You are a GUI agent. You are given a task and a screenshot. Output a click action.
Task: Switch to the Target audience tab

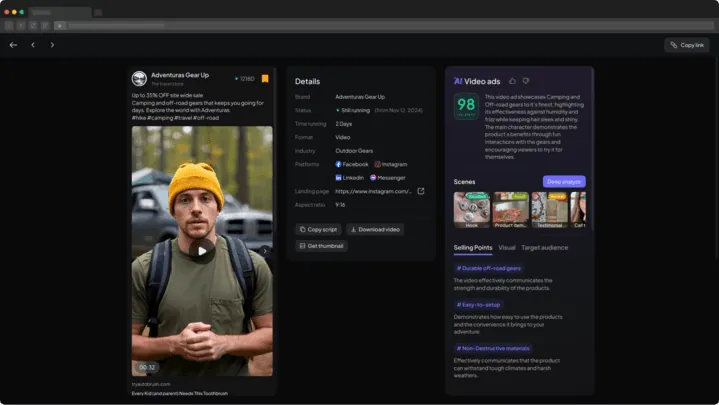pyautogui.click(x=544, y=248)
